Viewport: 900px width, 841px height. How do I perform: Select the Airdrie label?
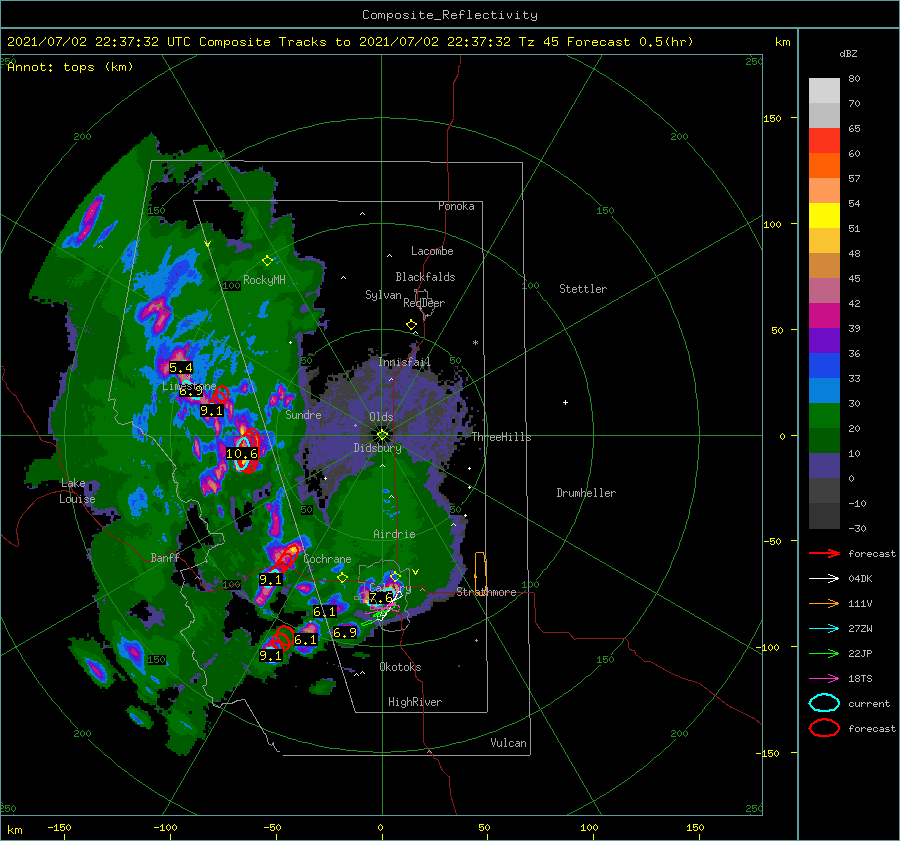coord(394,534)
